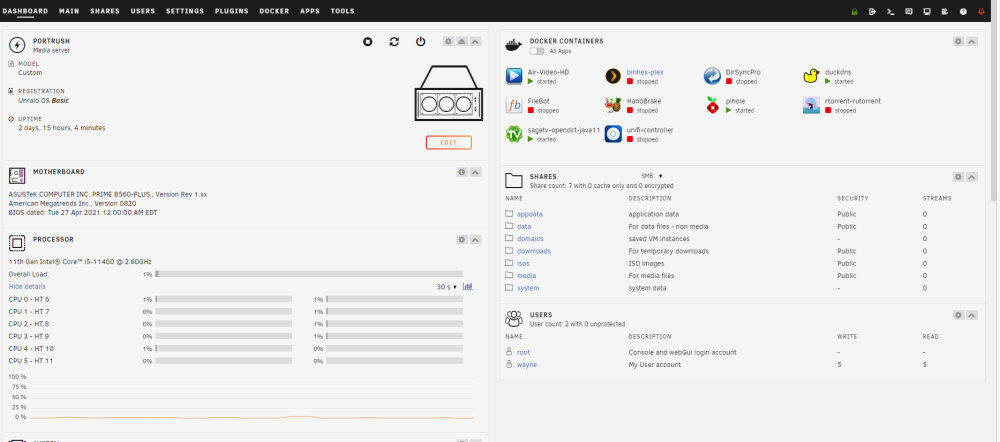Viewport: 1000px width, 442px height.
Task: Open the system info monitor icon
Action: (x=927, y=11)
